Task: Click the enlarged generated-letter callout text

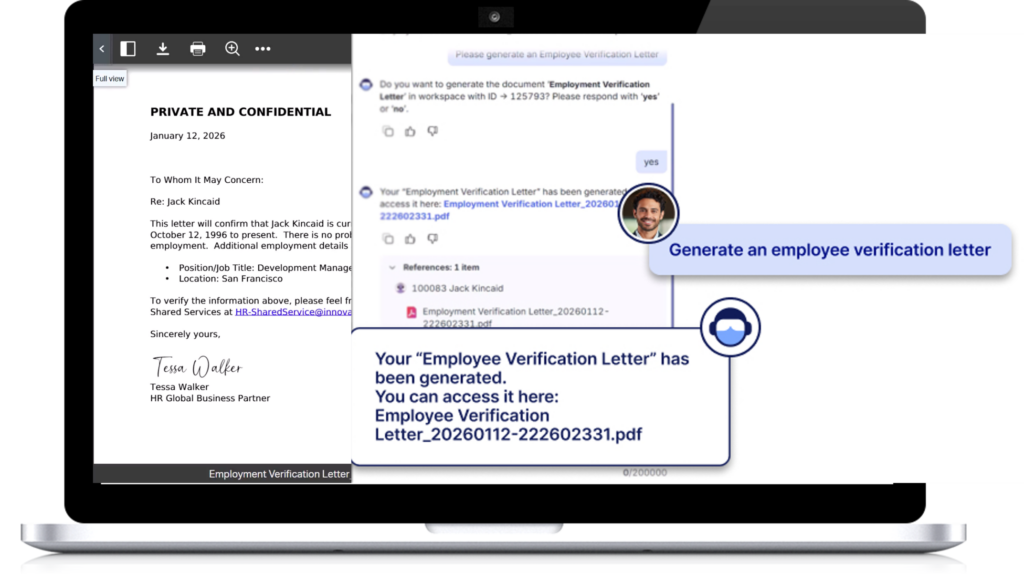Action: click(532, 397)
